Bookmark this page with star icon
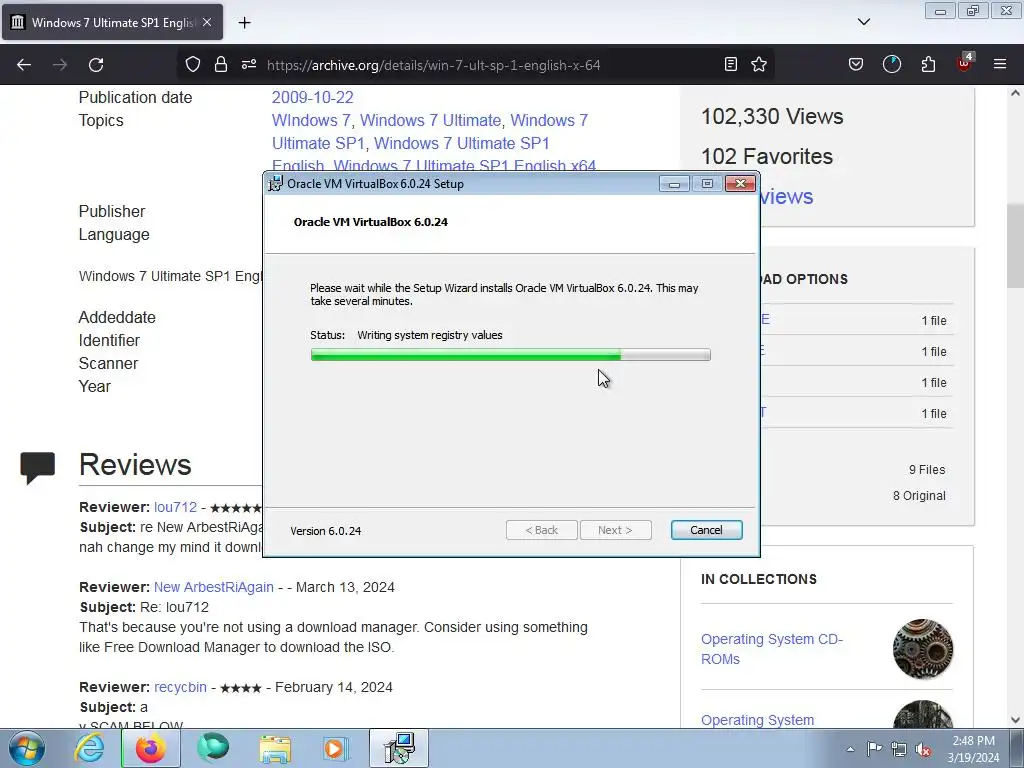The width and height of the screenshot is (1024, 768). (759, 64)
